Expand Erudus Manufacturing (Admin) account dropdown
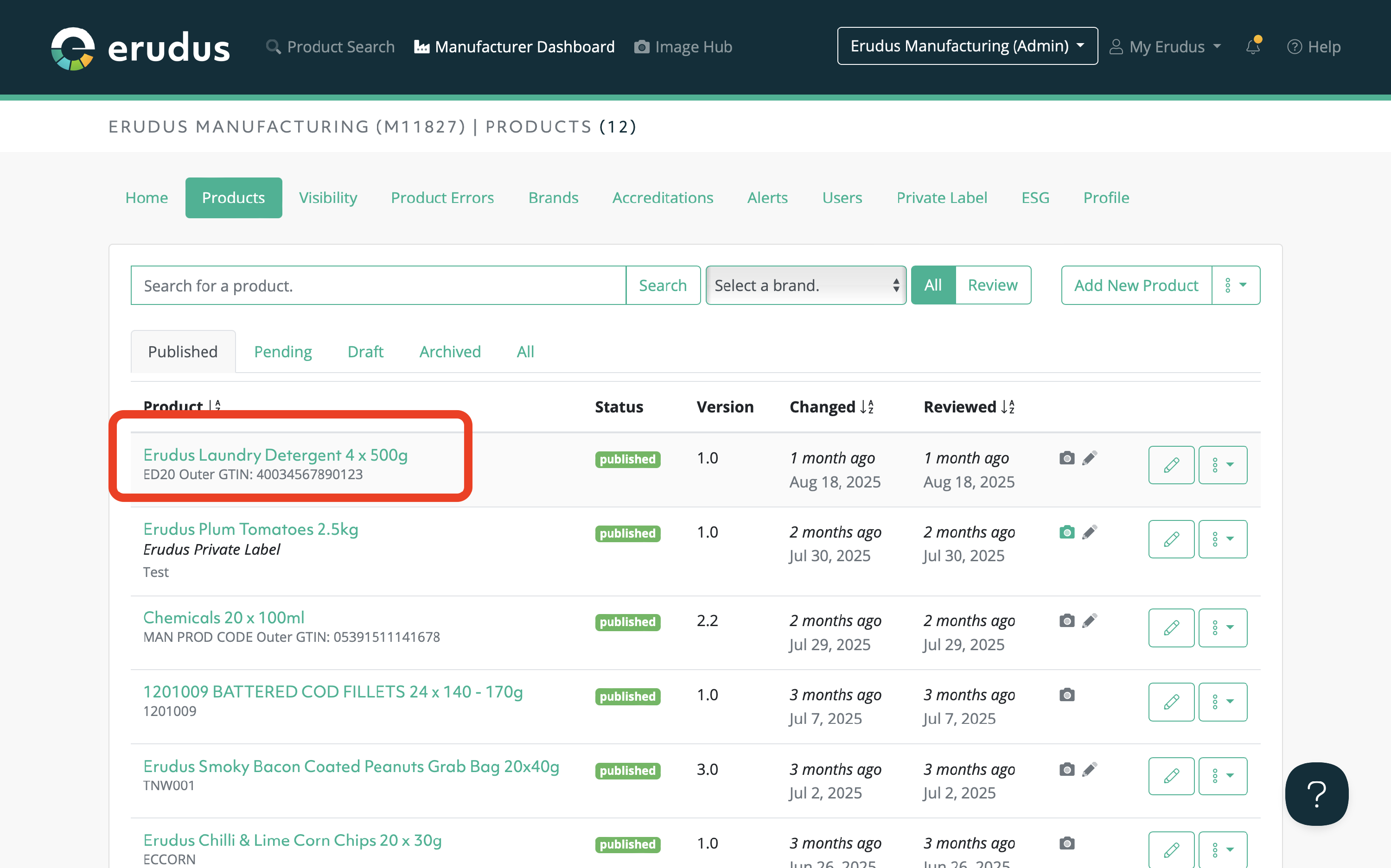Image resolution: width=1391 pixels, height=868 pixels. 967,46
